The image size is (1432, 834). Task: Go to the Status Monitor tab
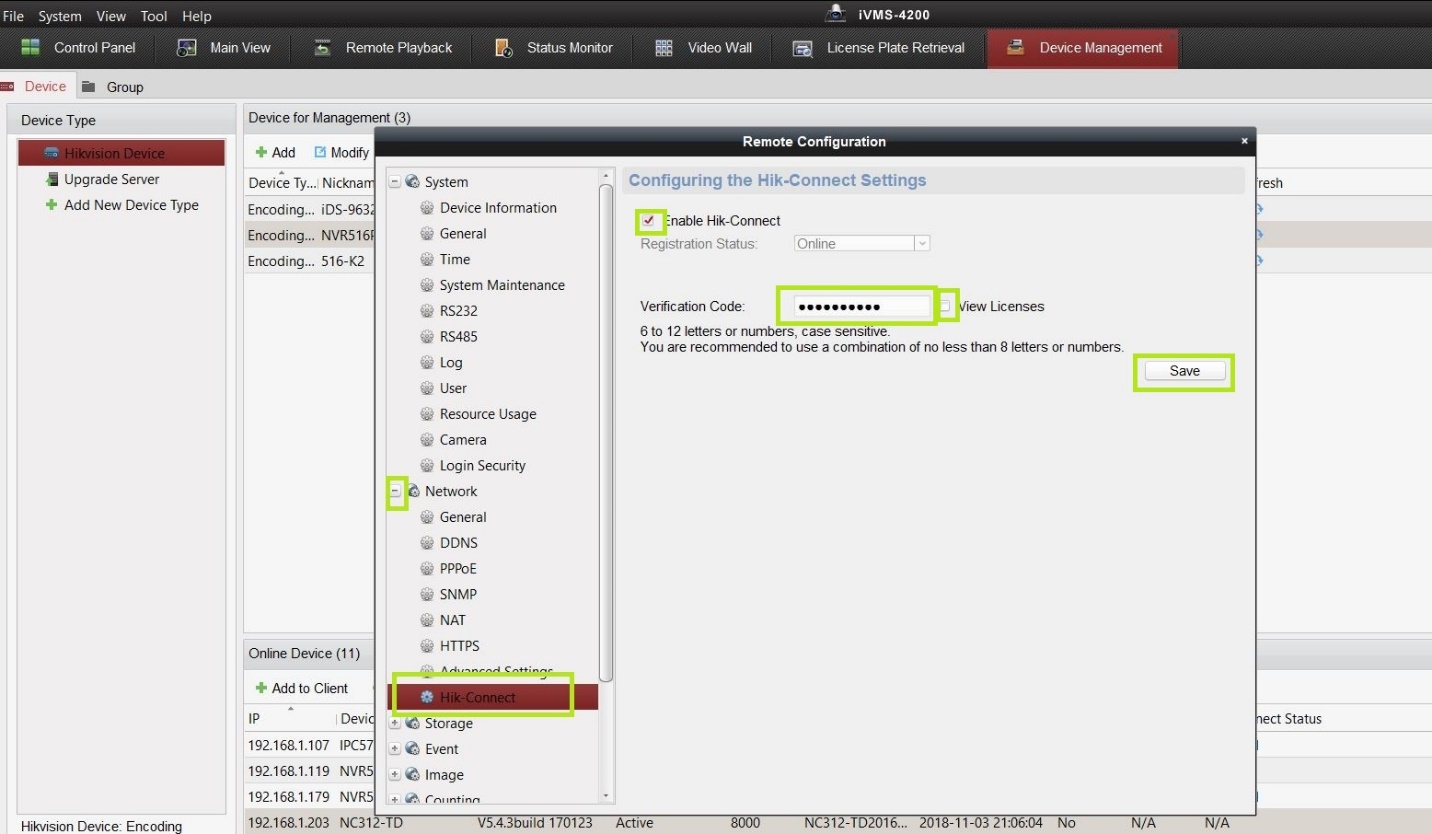click(554, 48)
